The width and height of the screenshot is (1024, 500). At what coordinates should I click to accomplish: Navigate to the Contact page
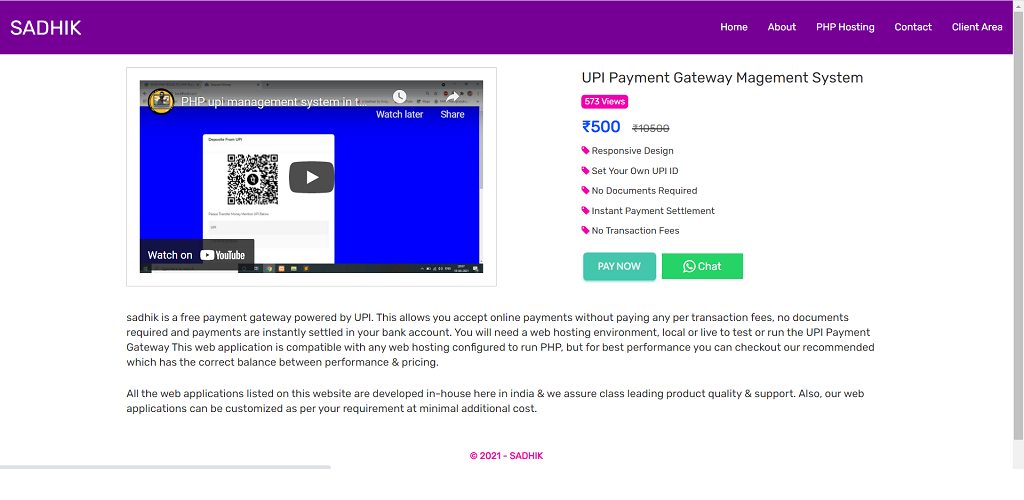(913, 27)
